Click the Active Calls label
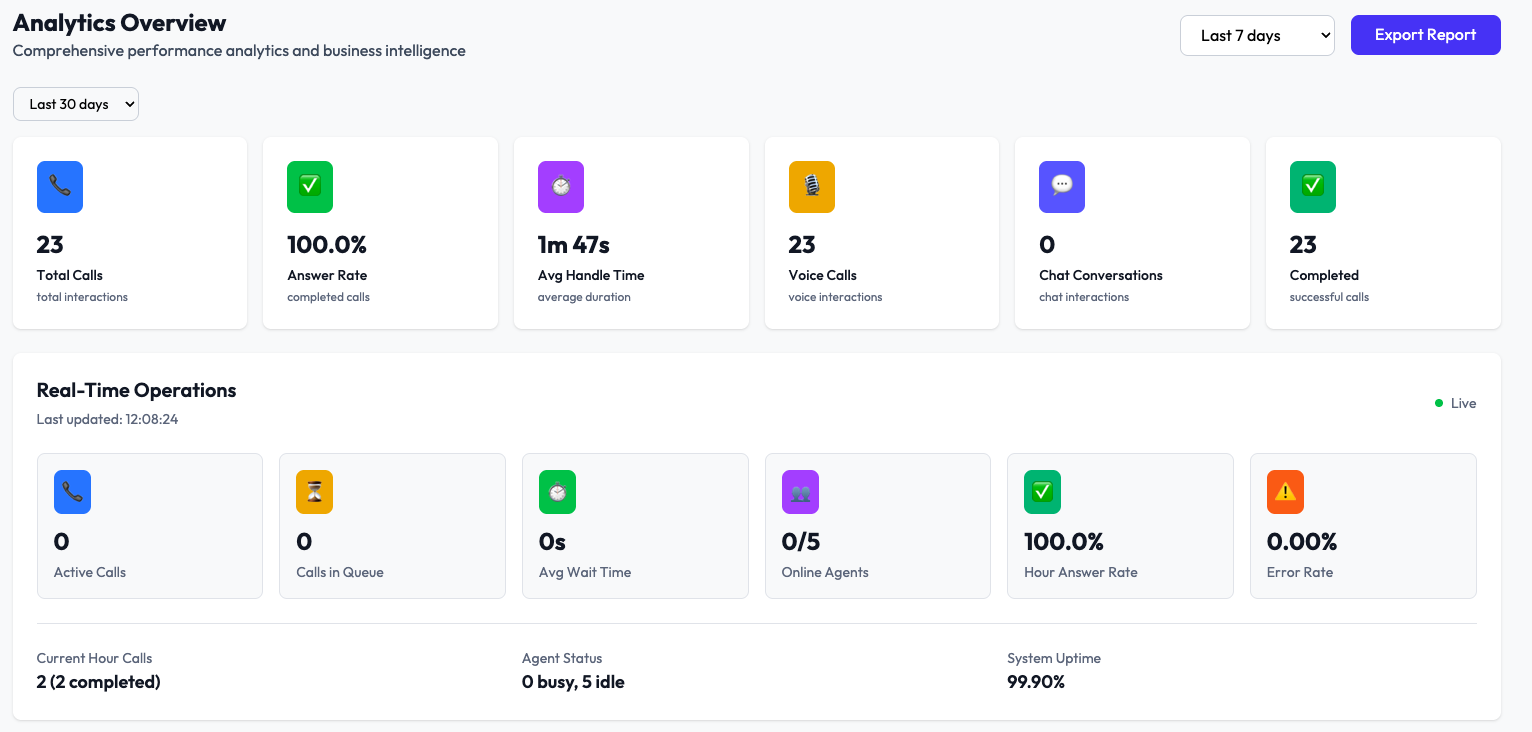The image size is (1532, 732). point(90,572)
